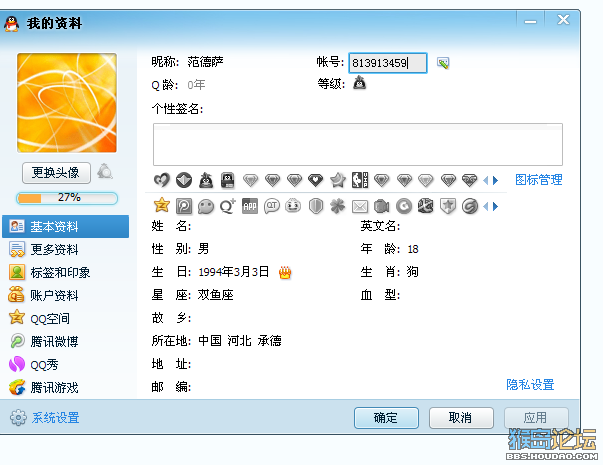Click the penguin card icon in the top icon row
The width and height of the screenshot is (603, 465).
(x=228, y=180)
